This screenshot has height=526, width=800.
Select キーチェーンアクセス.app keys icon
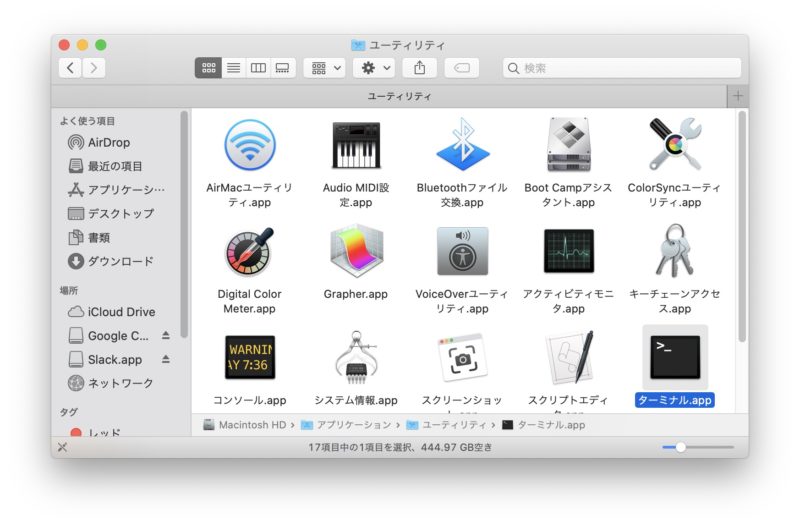[674, 251]
